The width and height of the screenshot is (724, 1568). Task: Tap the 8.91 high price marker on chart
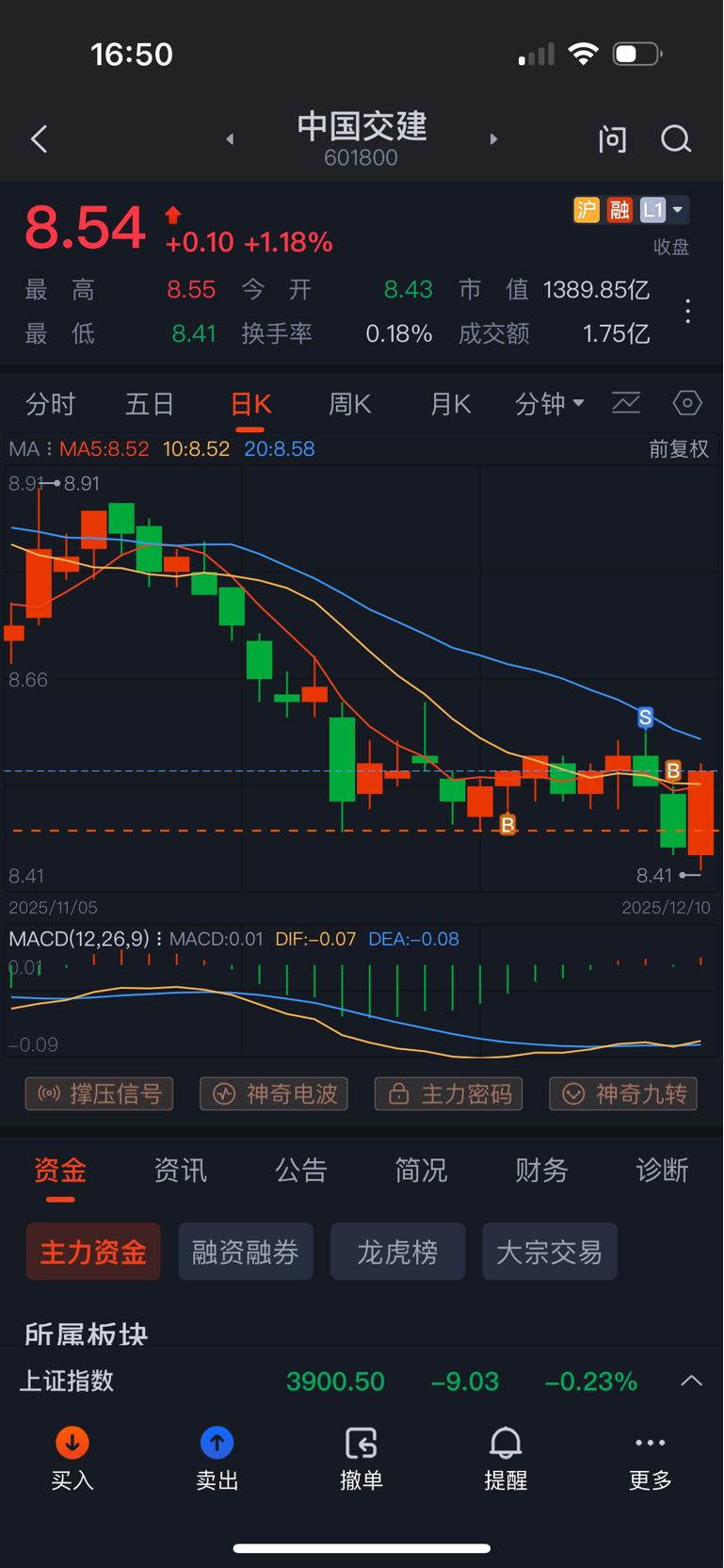[82, 483]
